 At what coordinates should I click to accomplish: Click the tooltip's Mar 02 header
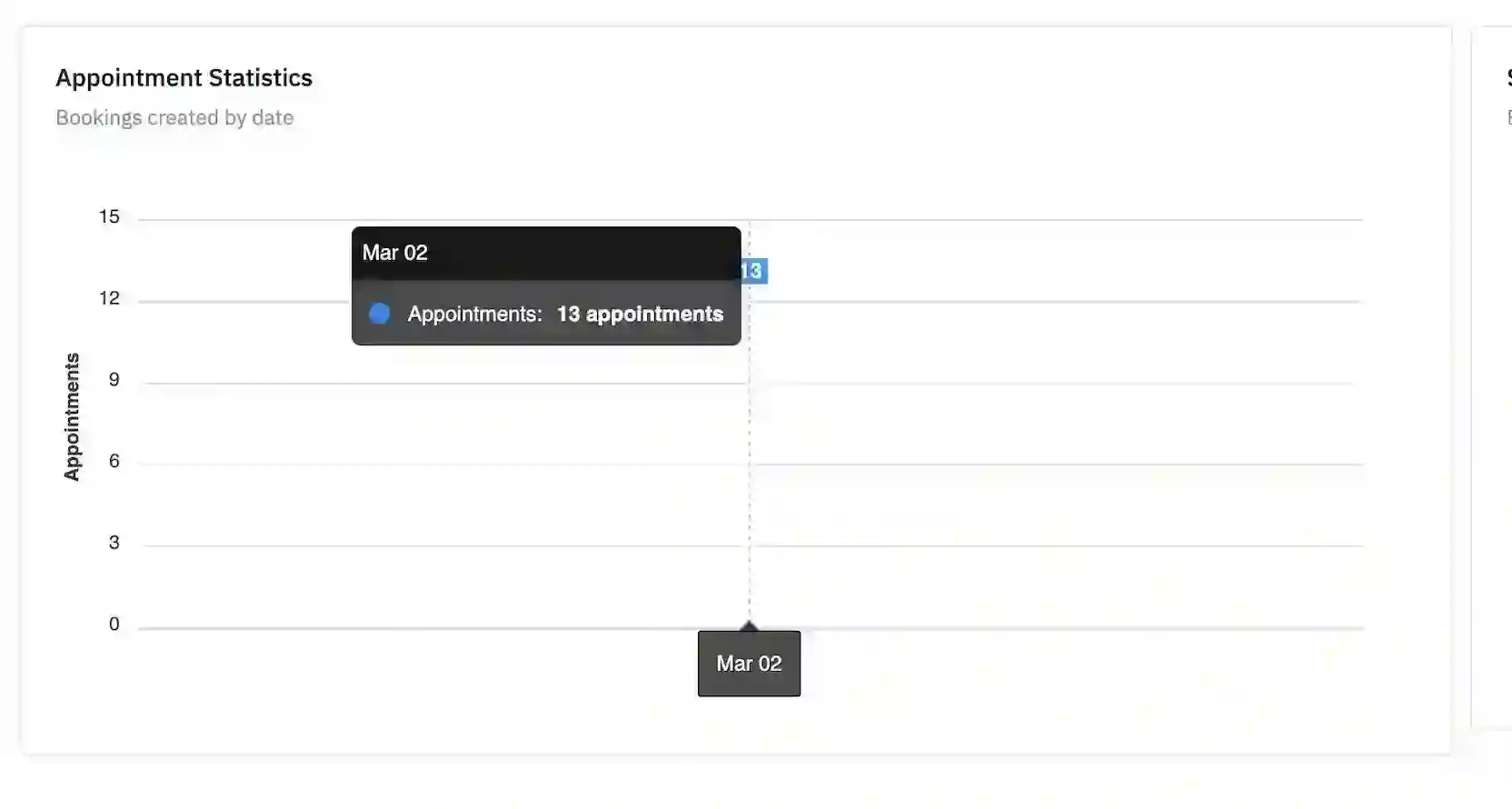395,253
